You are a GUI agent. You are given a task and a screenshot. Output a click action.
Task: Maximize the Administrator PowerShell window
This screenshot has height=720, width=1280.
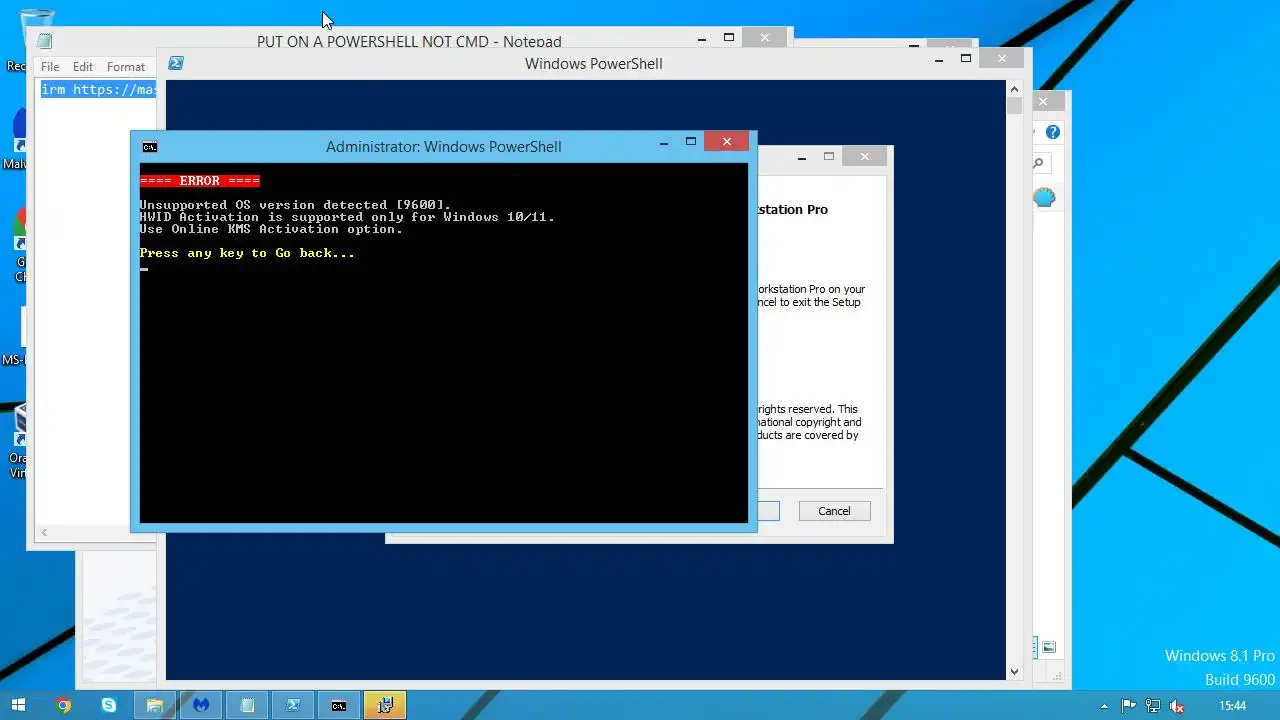(690, 142)
